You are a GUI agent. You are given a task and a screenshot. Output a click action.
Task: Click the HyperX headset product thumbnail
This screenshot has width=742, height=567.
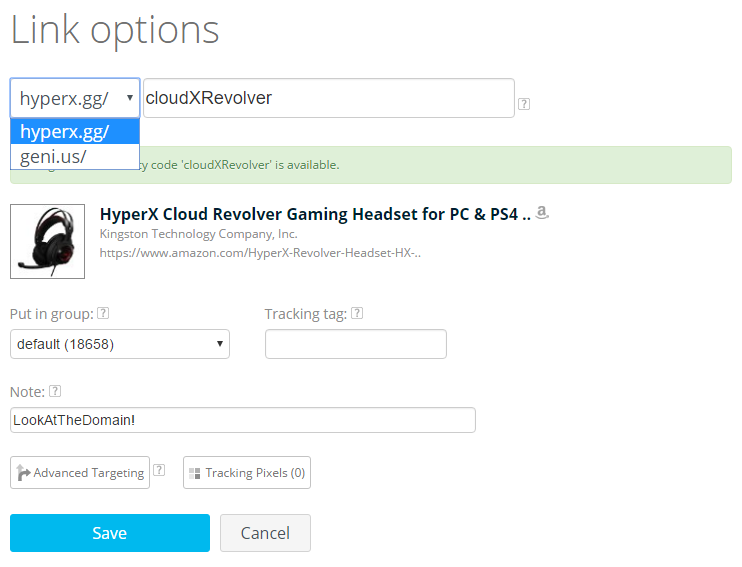(47, 241)
